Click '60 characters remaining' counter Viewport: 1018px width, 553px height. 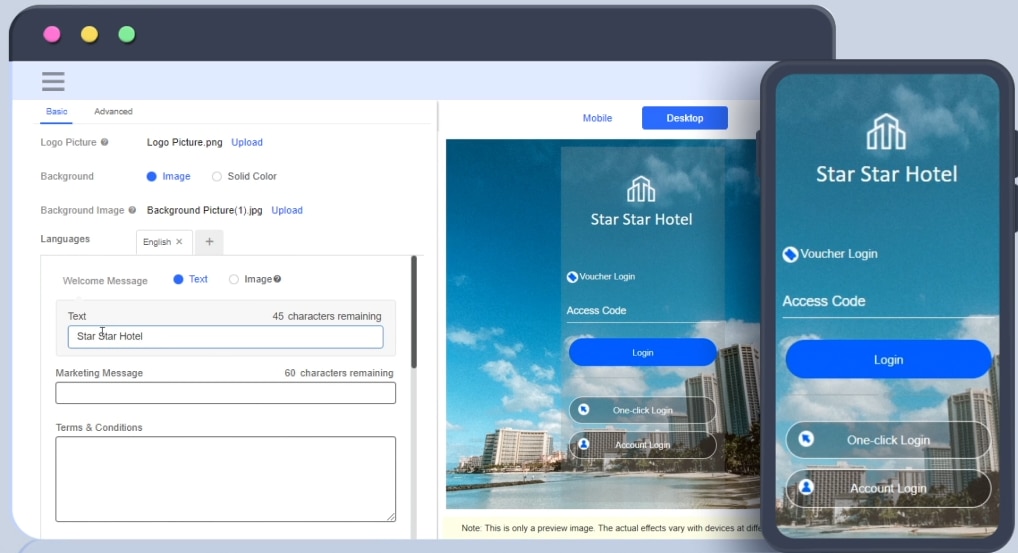coord(339,373)
